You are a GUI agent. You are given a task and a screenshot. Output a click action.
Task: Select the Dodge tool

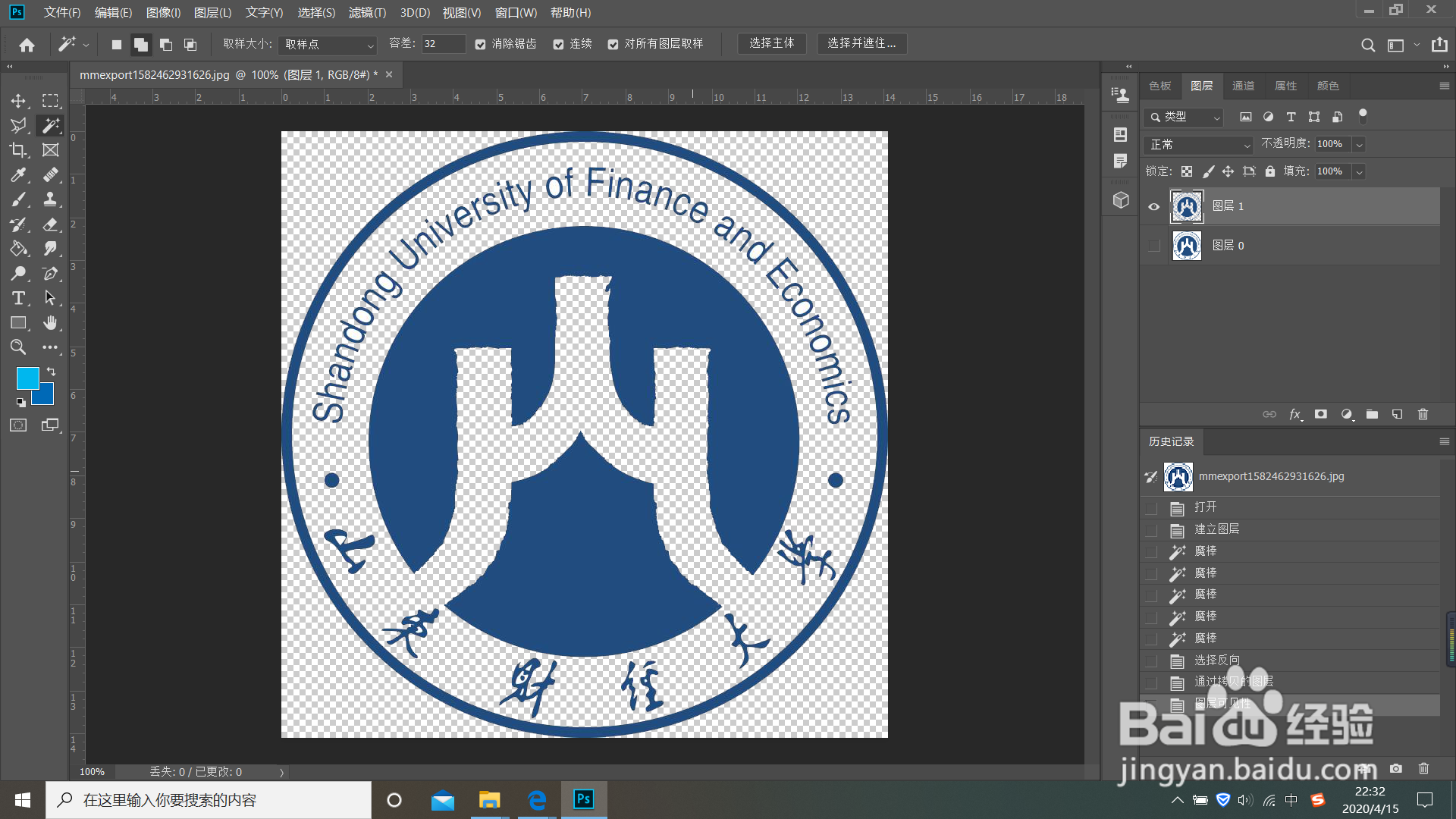point(18,273)
